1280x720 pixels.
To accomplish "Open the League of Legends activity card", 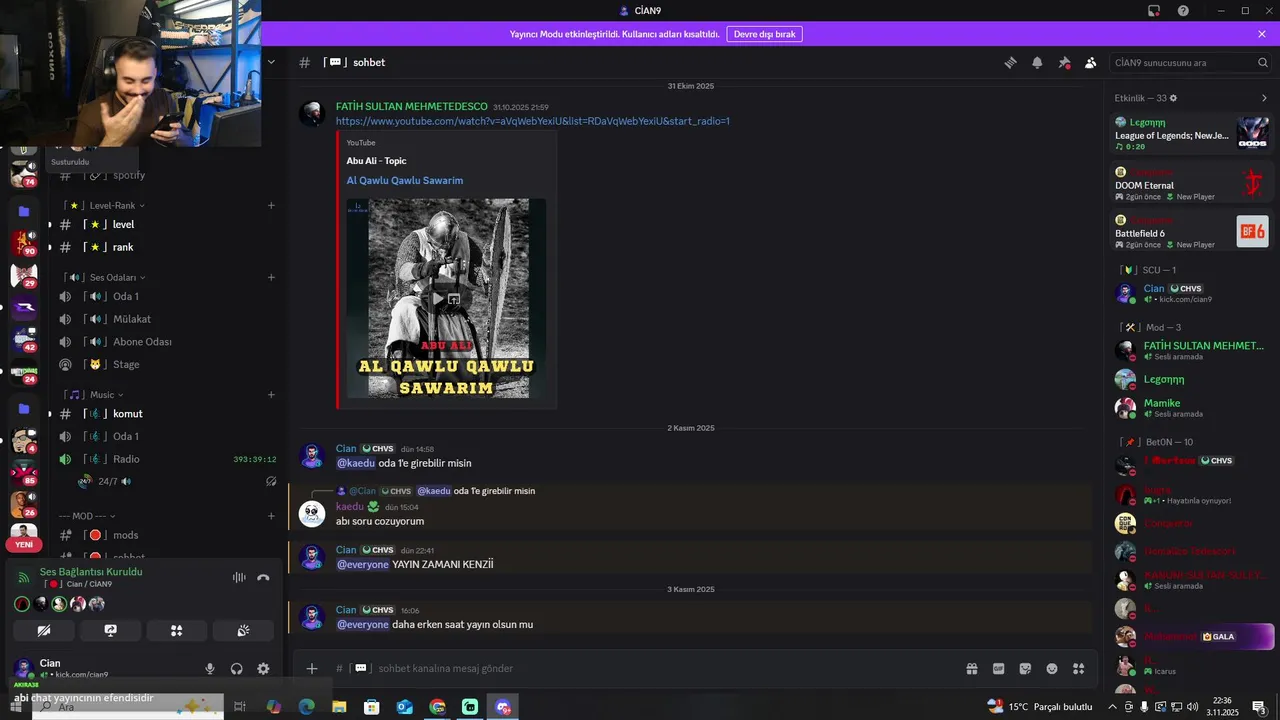I will [x=1192, y=133].
